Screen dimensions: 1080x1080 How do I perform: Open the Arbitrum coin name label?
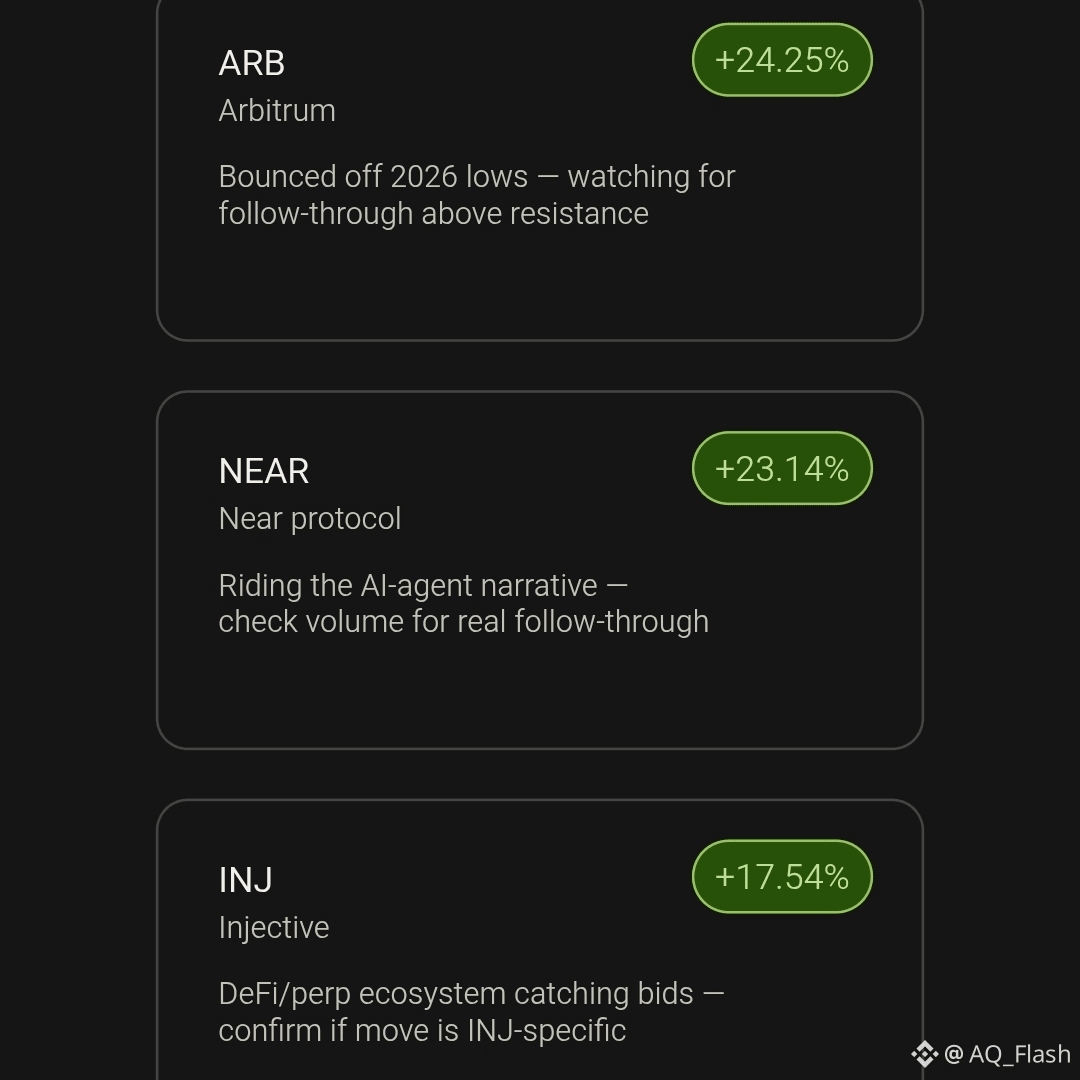click(x=277, y=111)
